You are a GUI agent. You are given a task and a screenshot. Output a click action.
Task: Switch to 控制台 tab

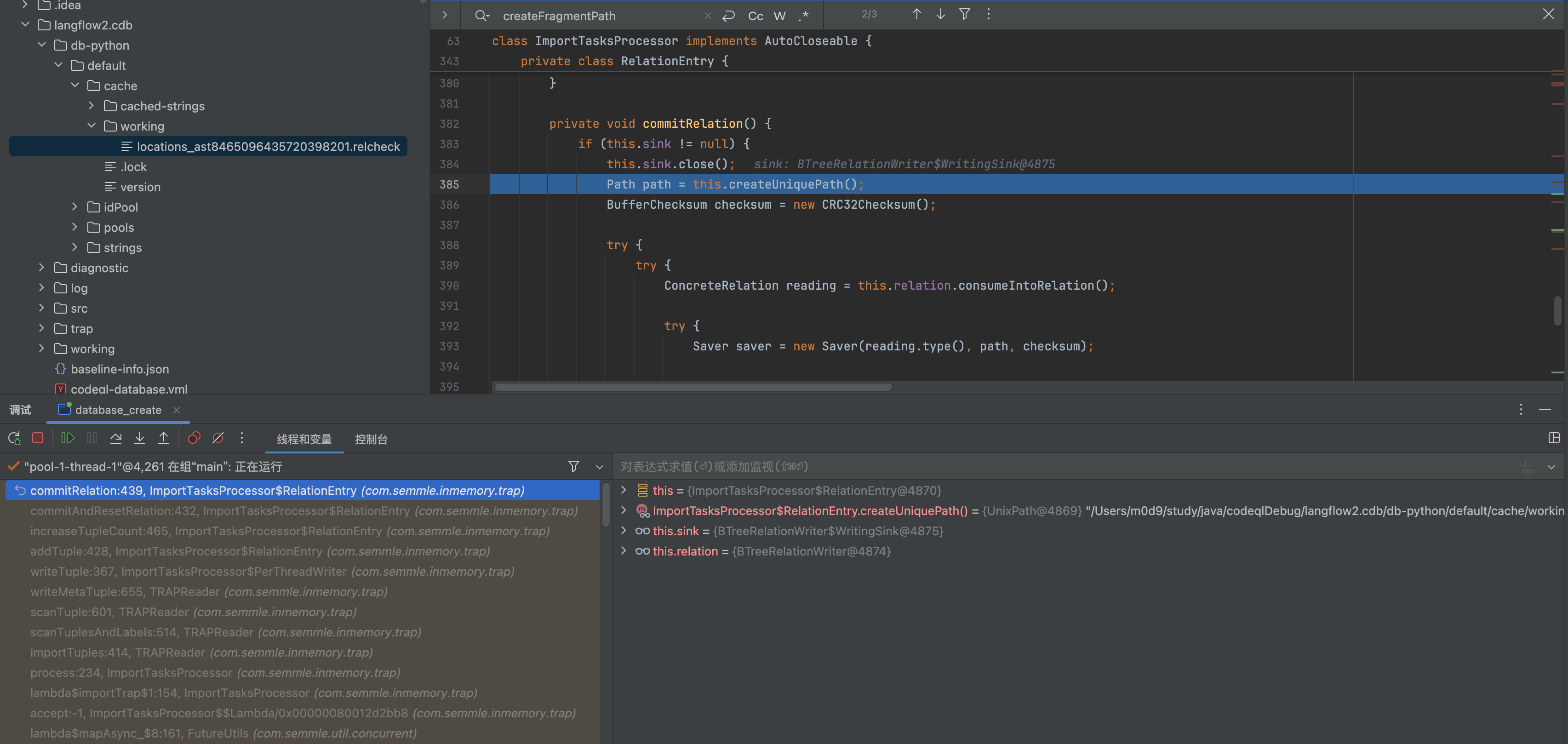pos(371,439)
